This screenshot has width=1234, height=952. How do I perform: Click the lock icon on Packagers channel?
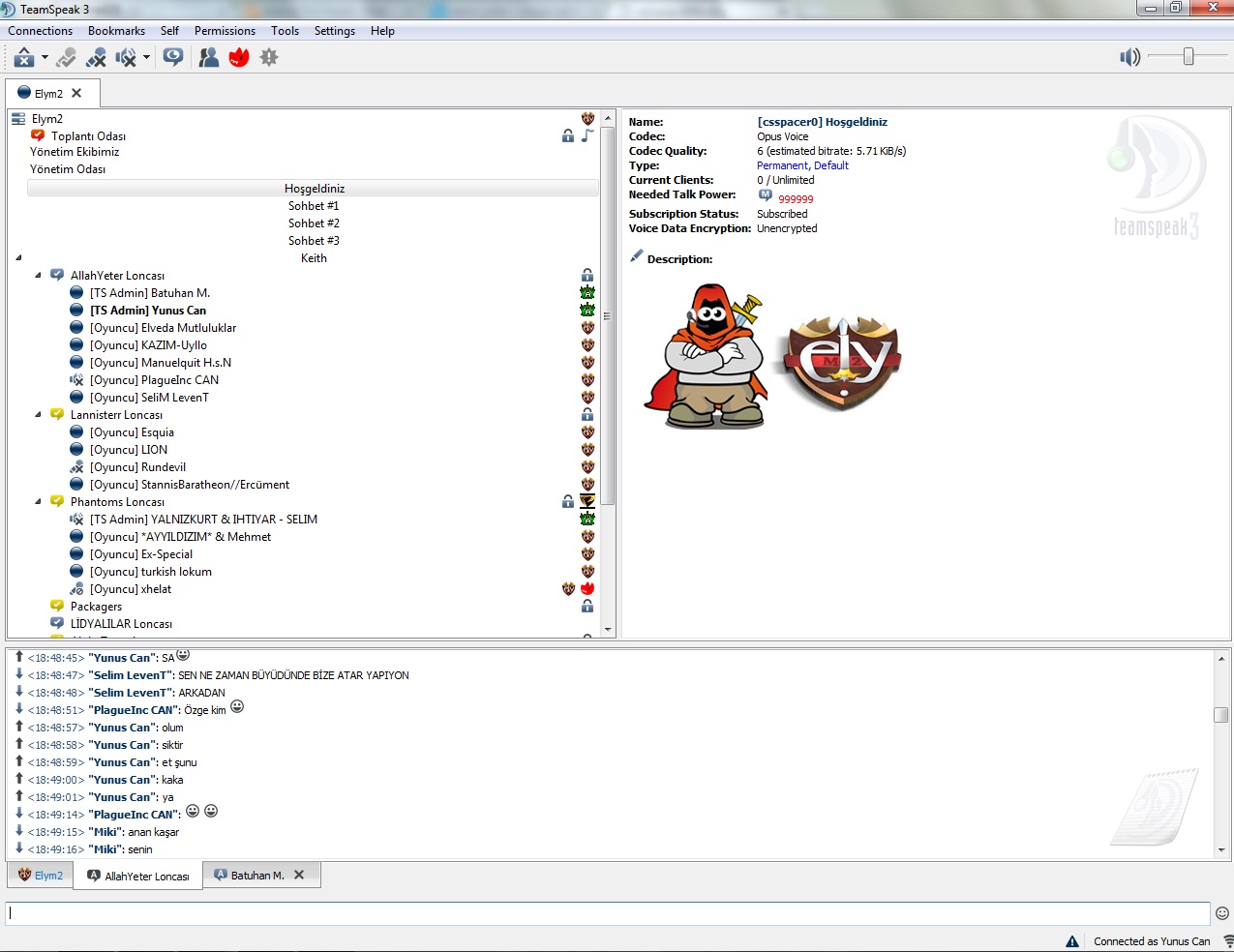[x=587, y=607]
